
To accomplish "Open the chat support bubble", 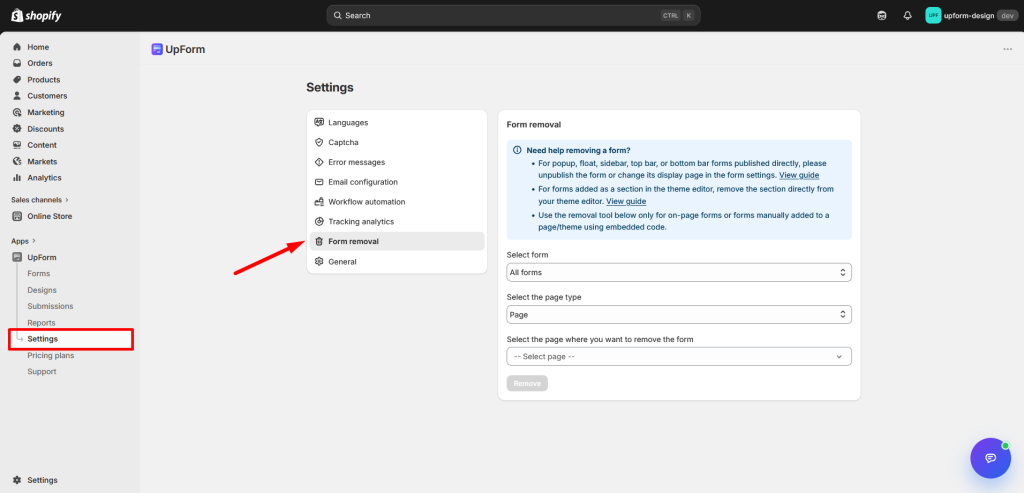I will (991, 458).
